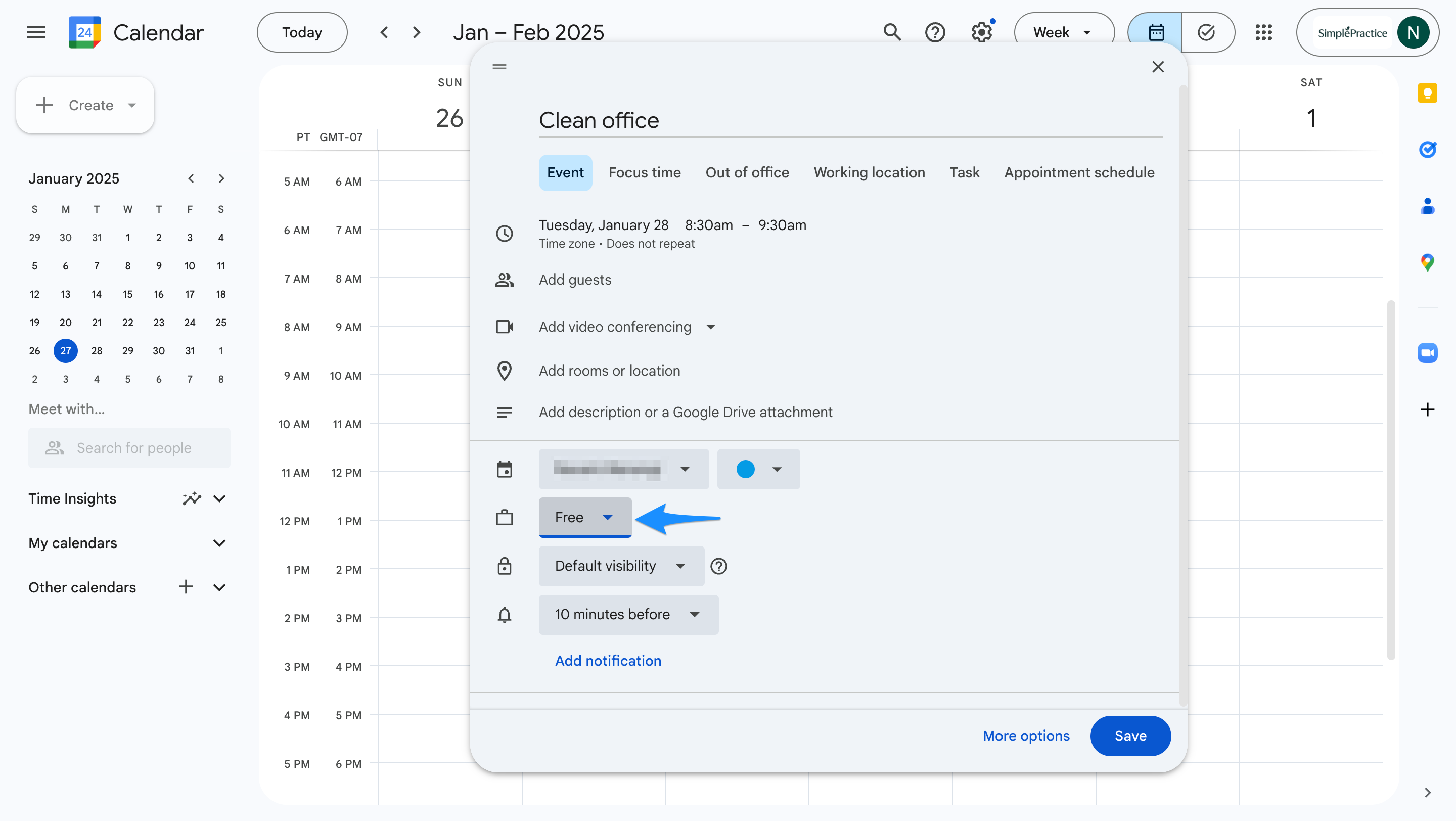This screenshot has height=821, width=1456.
Task: Click the event date Tuesday, January 28
Action: (x=603, y=225)
